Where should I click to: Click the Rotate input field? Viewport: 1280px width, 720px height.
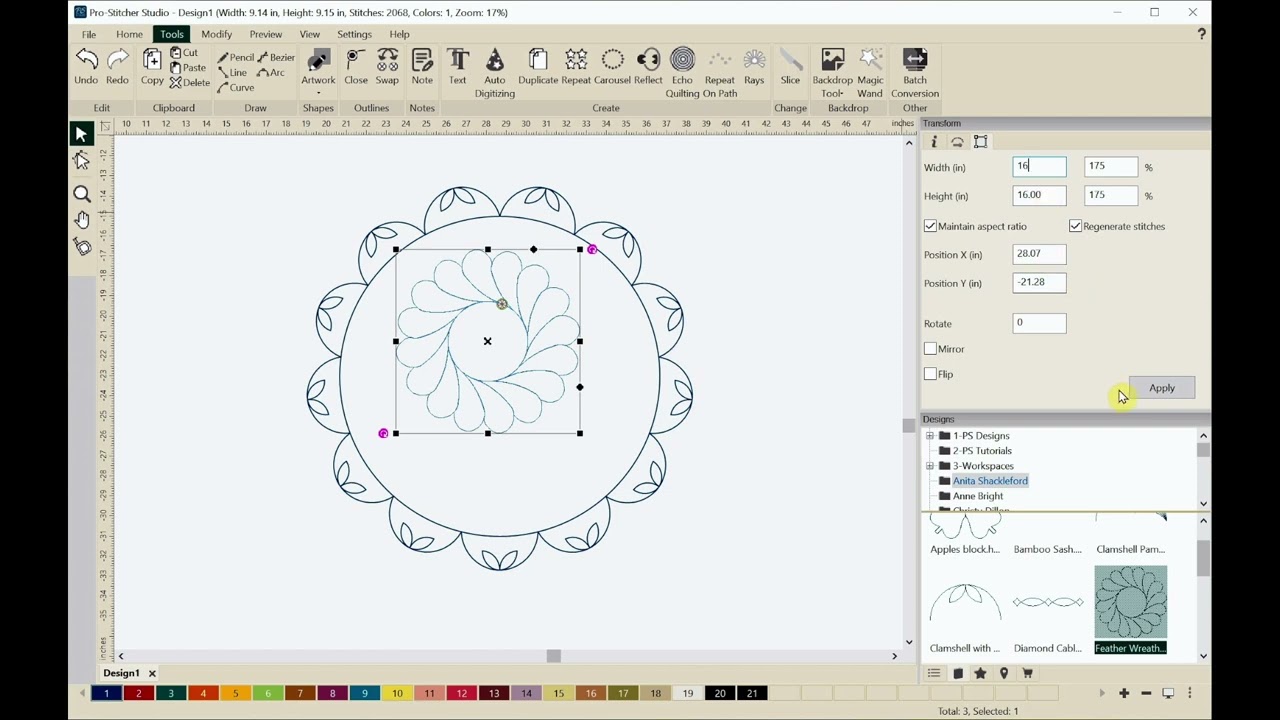1039,323
